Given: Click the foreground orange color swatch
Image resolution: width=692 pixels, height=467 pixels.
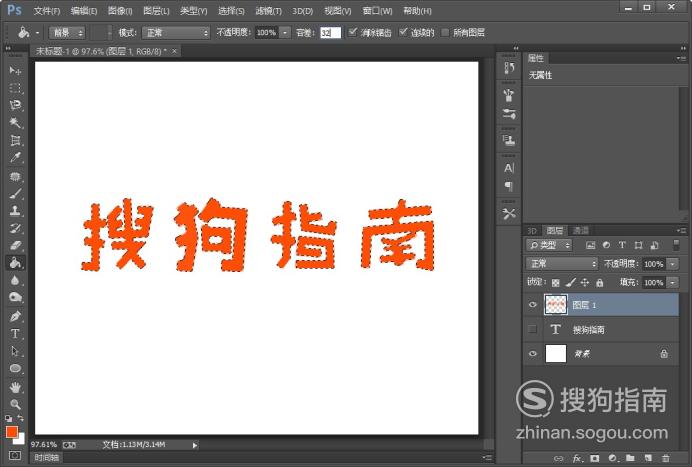Looking at the screenshot, I should [11, 432].
